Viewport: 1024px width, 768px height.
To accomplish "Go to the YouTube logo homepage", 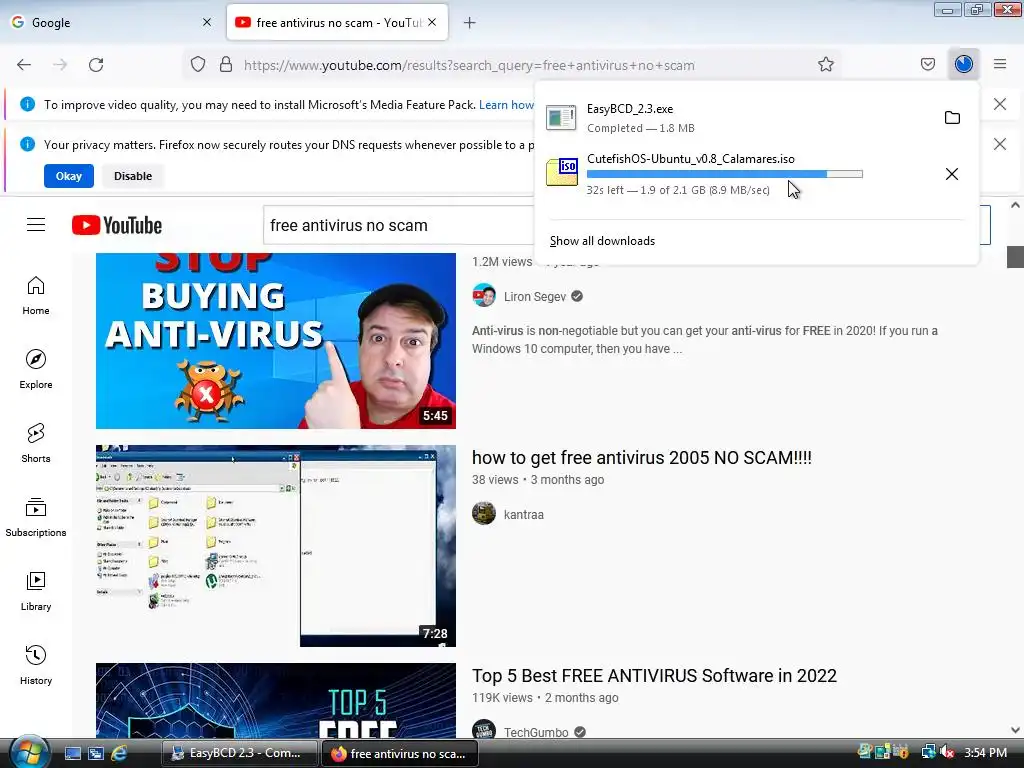I will click(117, 225).
